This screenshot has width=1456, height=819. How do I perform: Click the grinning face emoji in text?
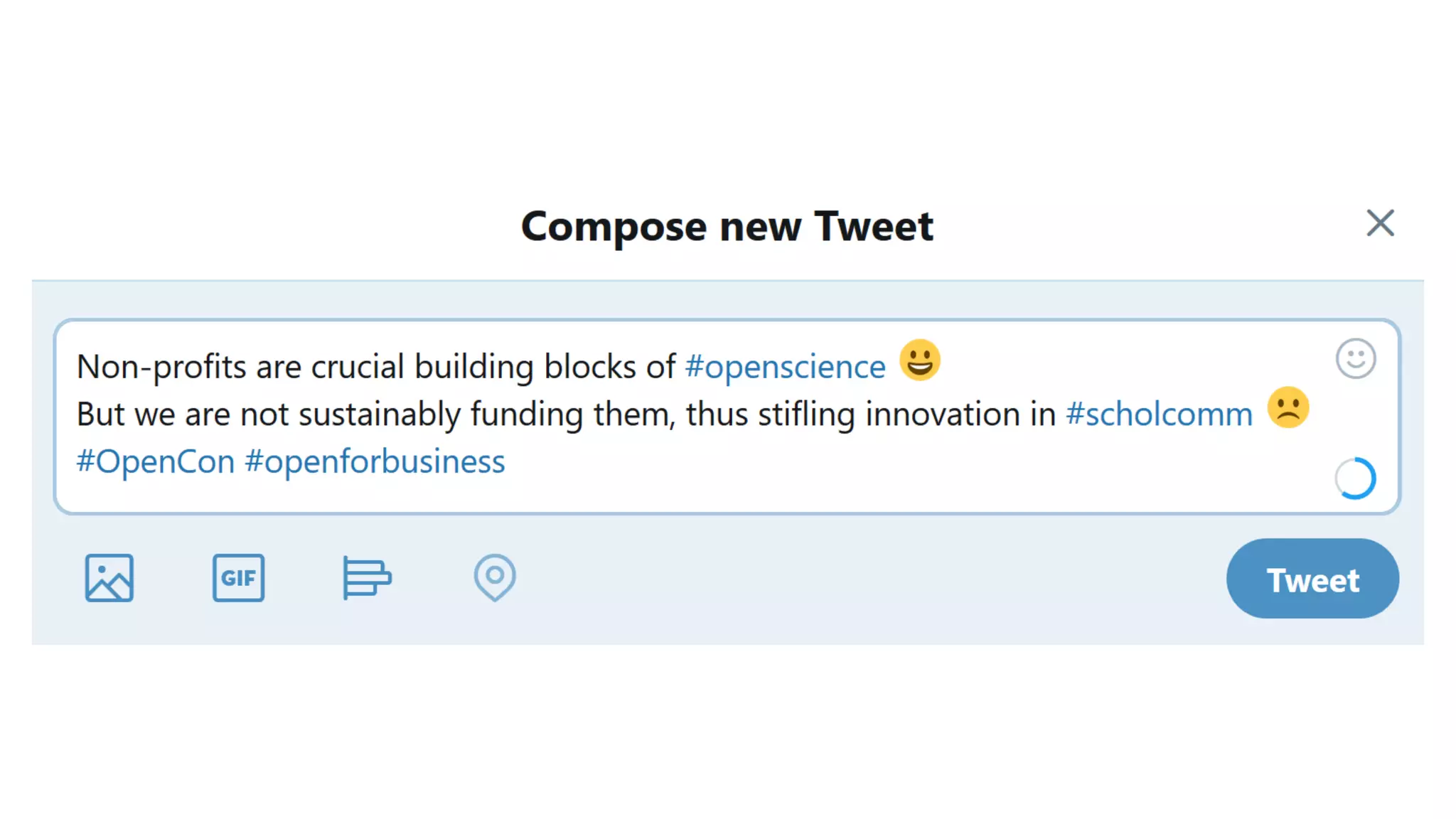click(x=919, y=360)
